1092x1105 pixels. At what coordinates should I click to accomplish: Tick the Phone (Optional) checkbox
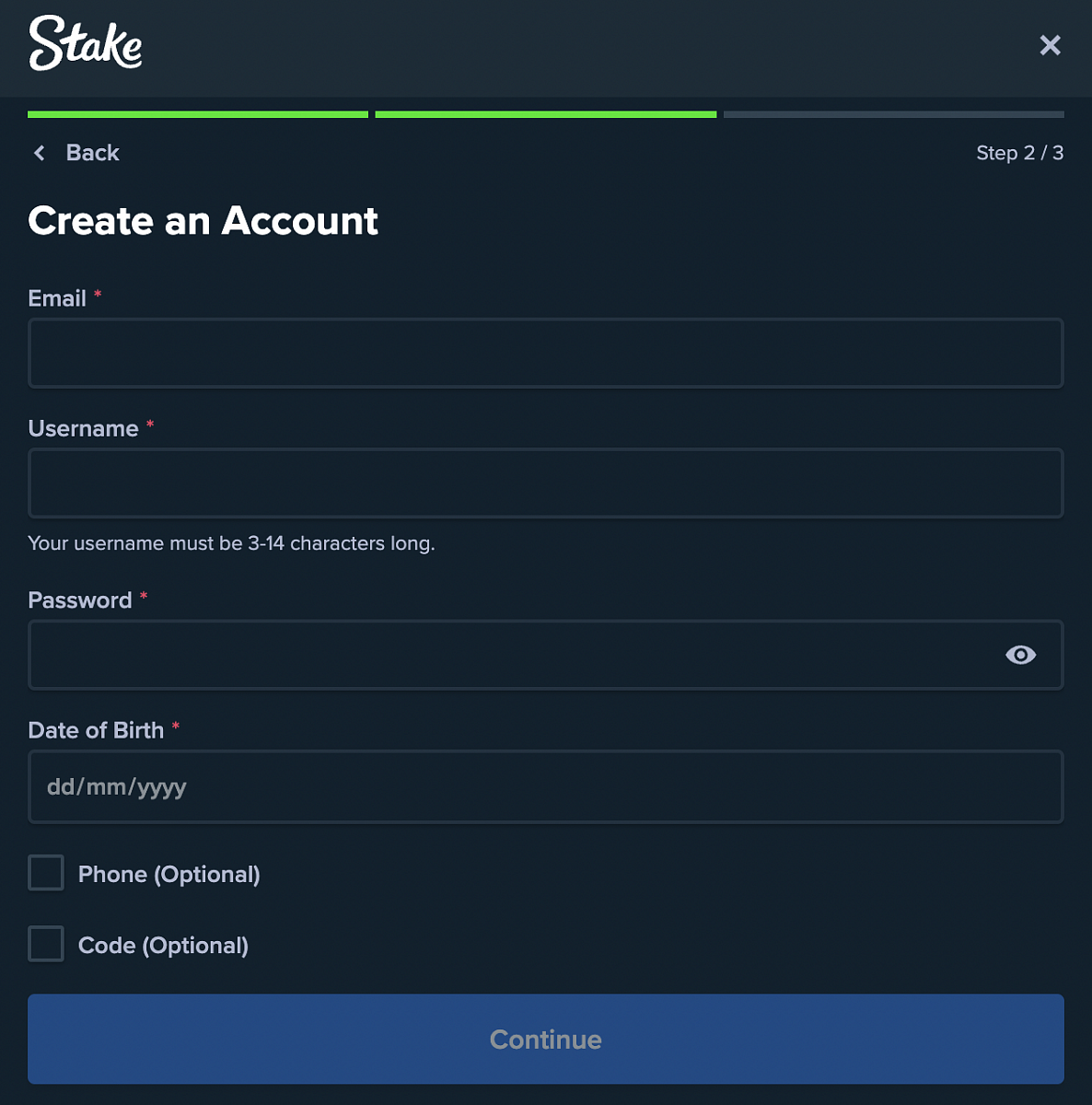pyautogui.click(x=46, y=873)
